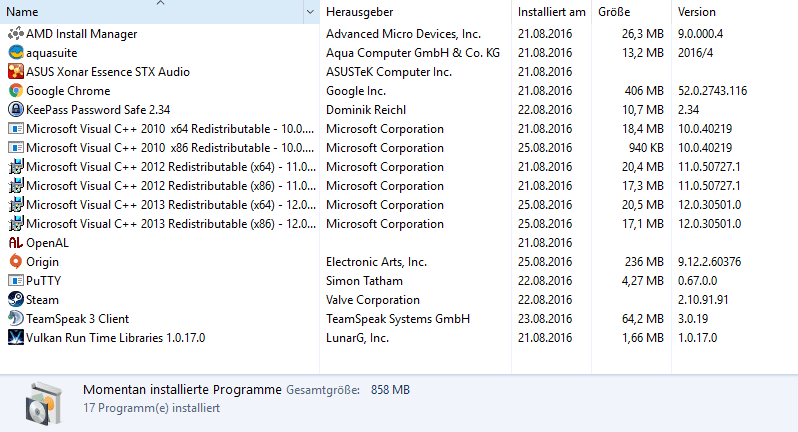Sort by the Installiert am column header
The image size is (798, 432).
point(551,12)
